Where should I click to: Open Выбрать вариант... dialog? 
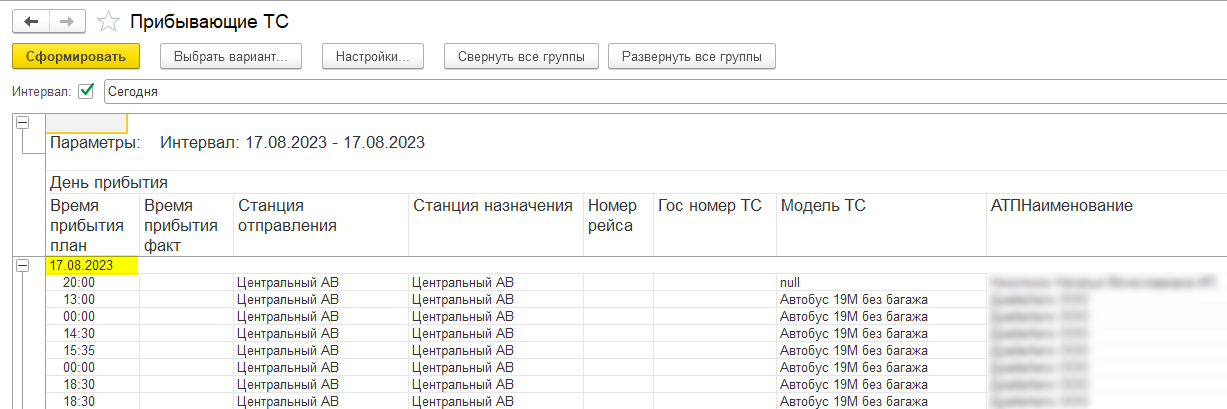pos(230,57)
